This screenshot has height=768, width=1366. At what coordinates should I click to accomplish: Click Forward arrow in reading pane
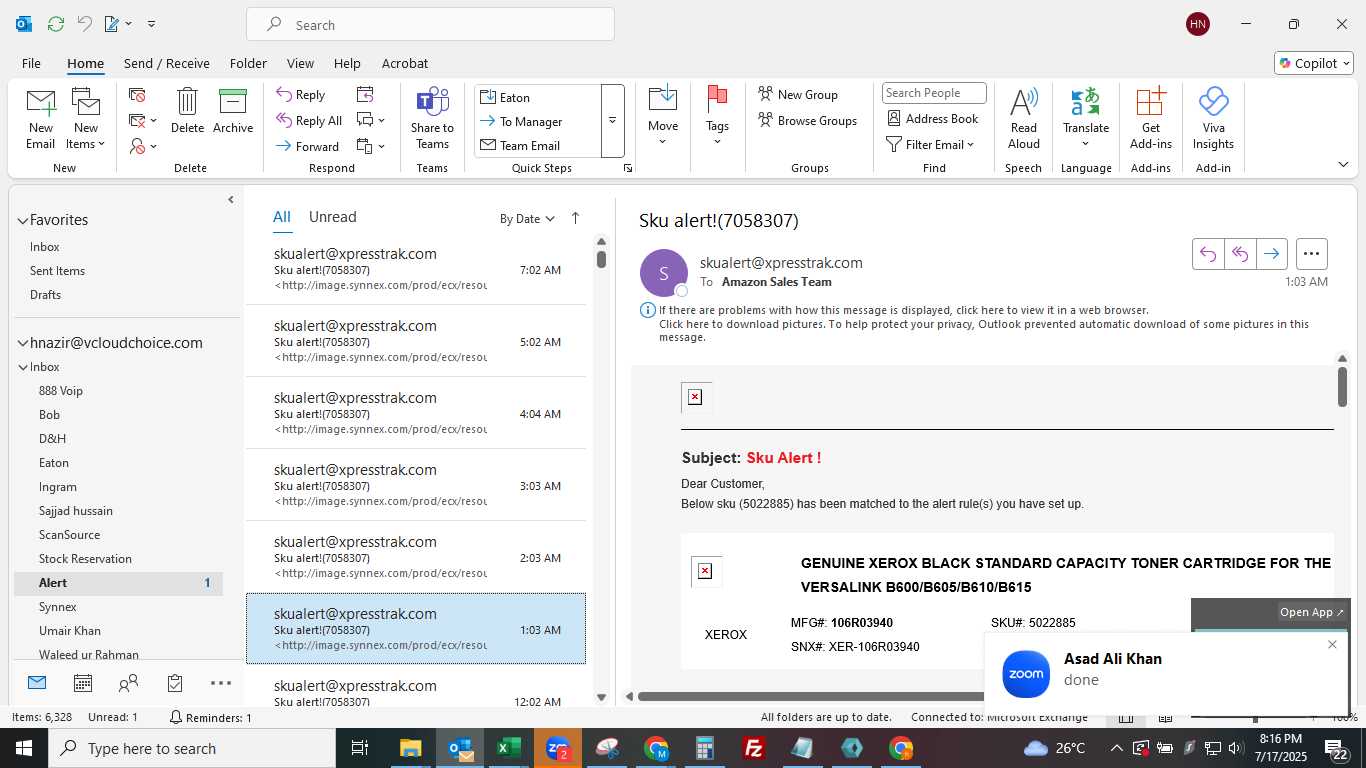coord(1271,254)
